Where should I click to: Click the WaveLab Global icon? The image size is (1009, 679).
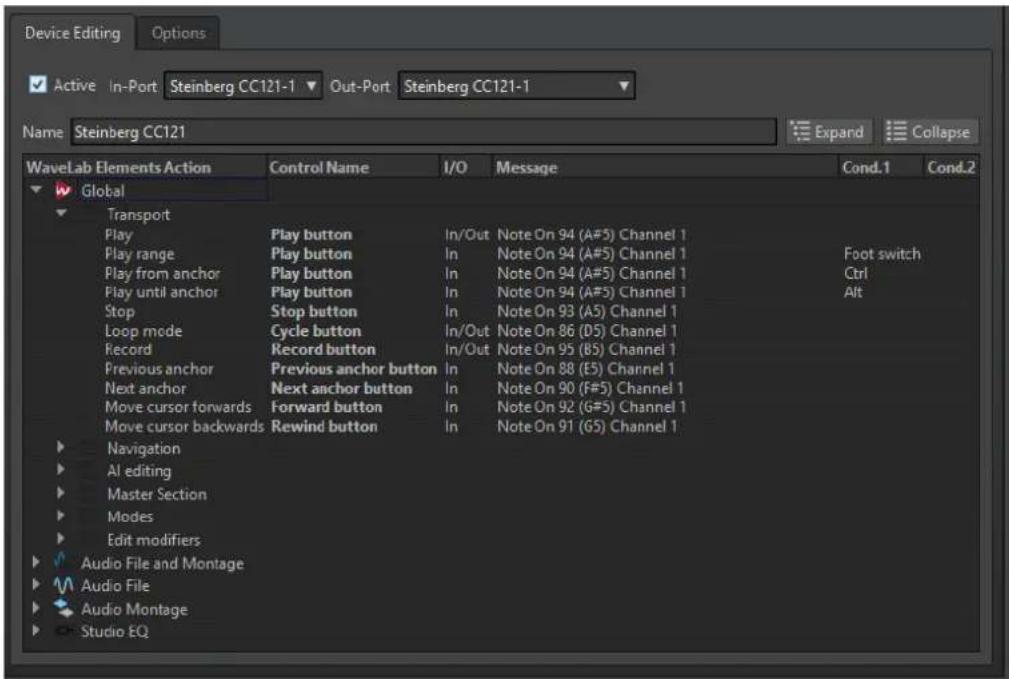[x=63, y=191]
